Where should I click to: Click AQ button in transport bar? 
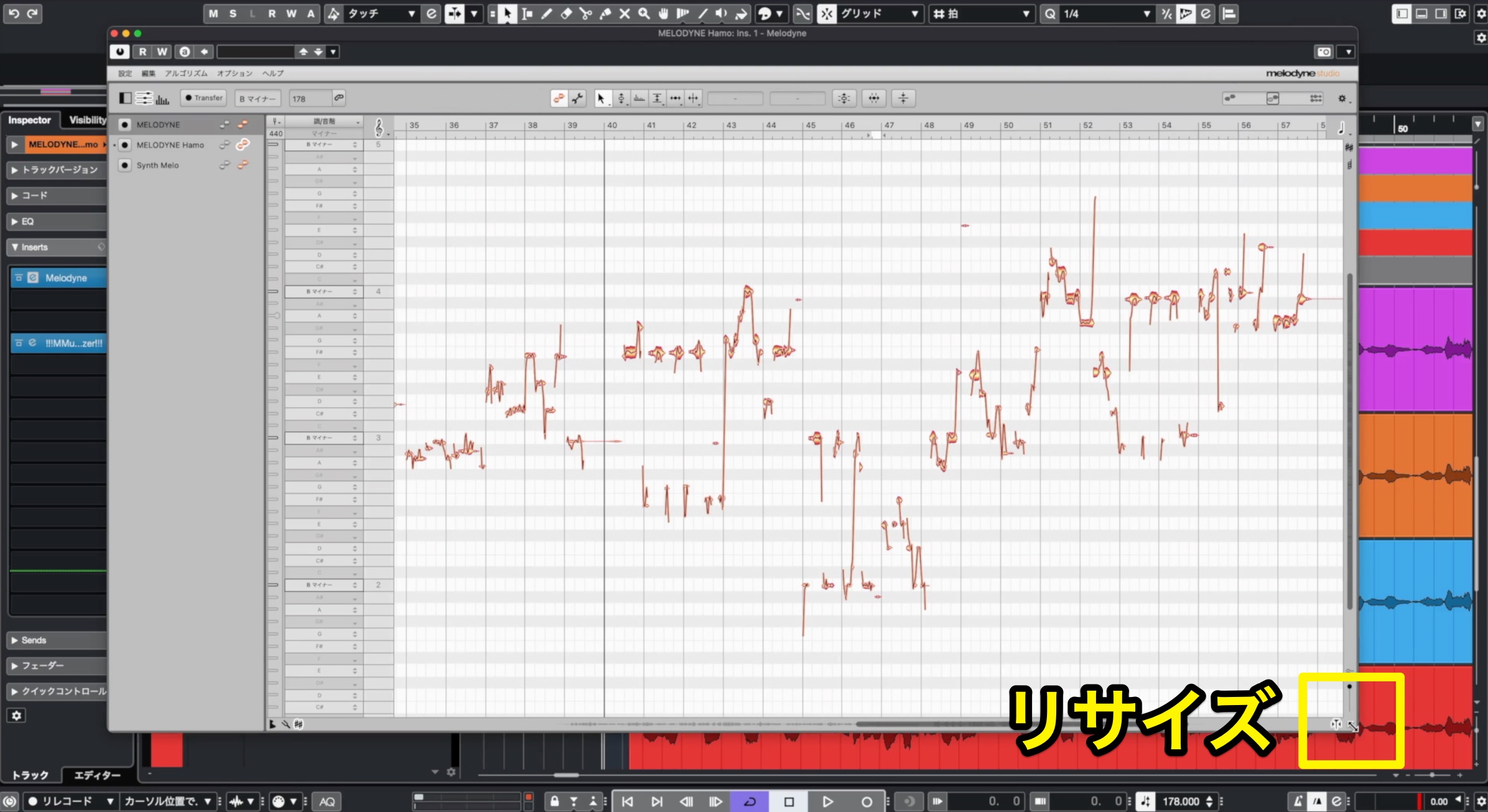tap(327, 801)
